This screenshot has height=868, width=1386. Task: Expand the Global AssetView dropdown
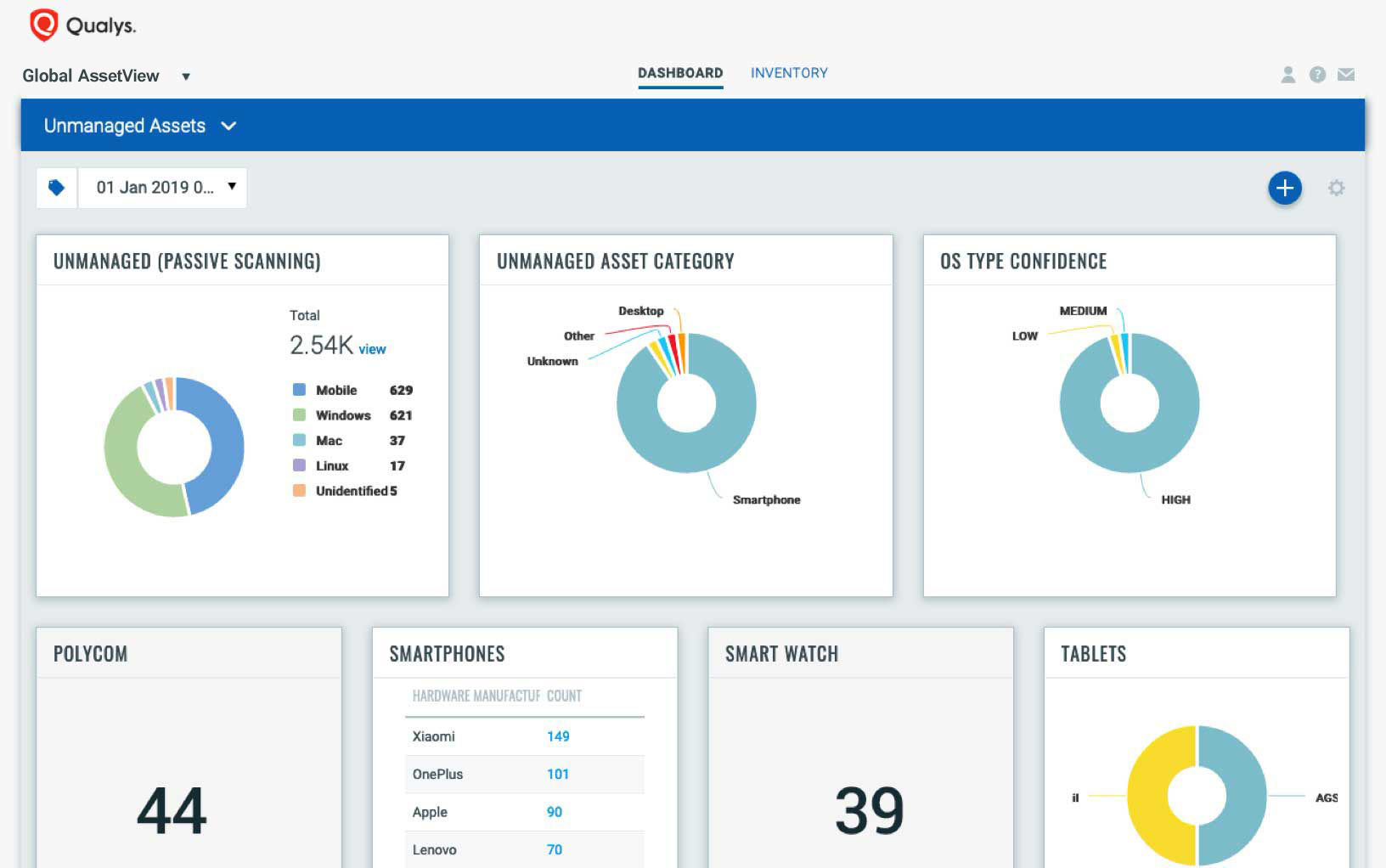(x=186, y=76)
